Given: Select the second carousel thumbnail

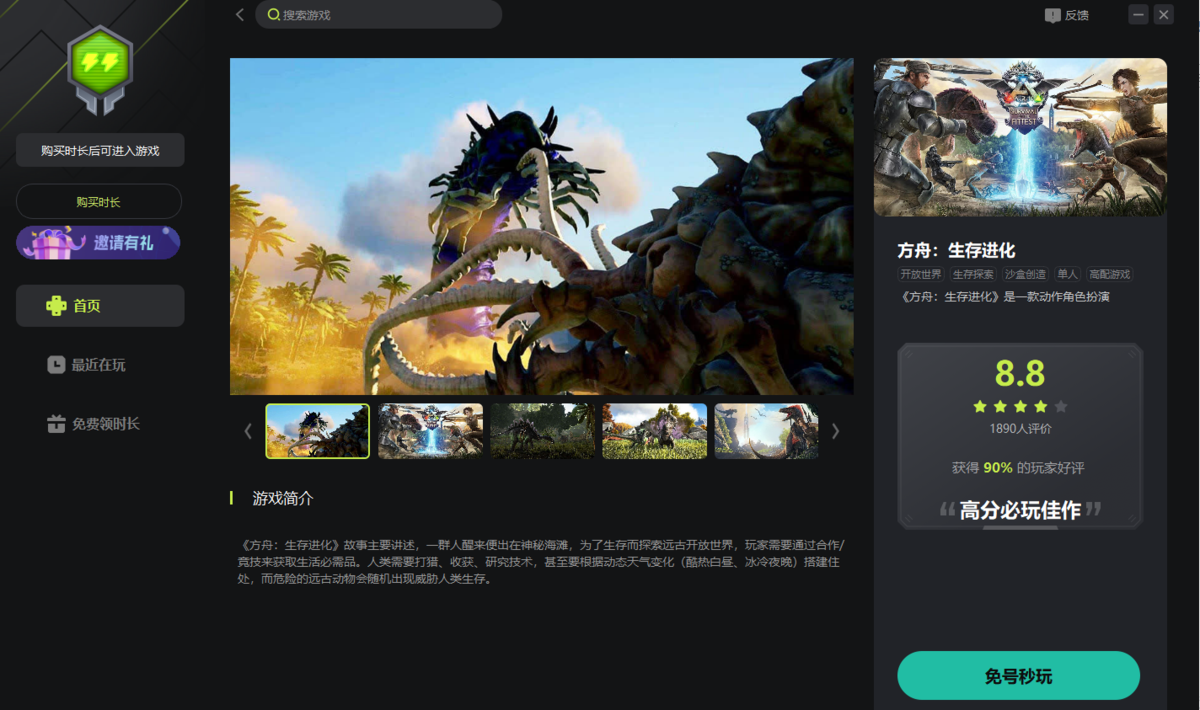Looking at the screenshot, I should pyautogui.click(x=430, y=431).
